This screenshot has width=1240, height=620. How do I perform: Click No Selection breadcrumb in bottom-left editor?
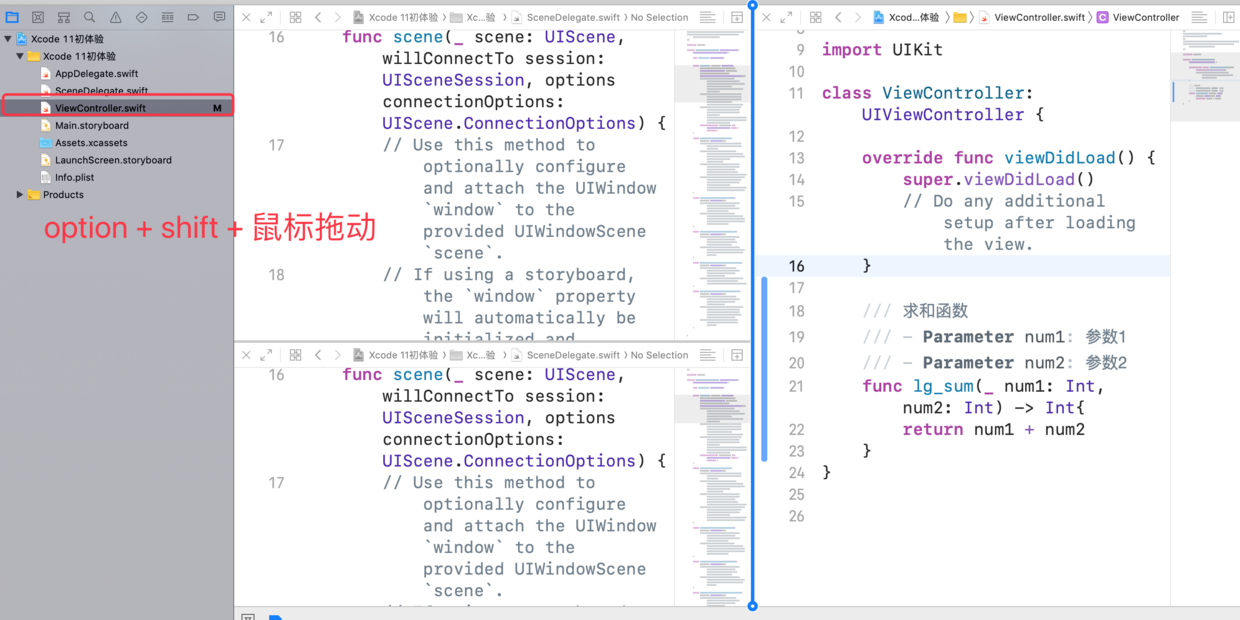659,355
